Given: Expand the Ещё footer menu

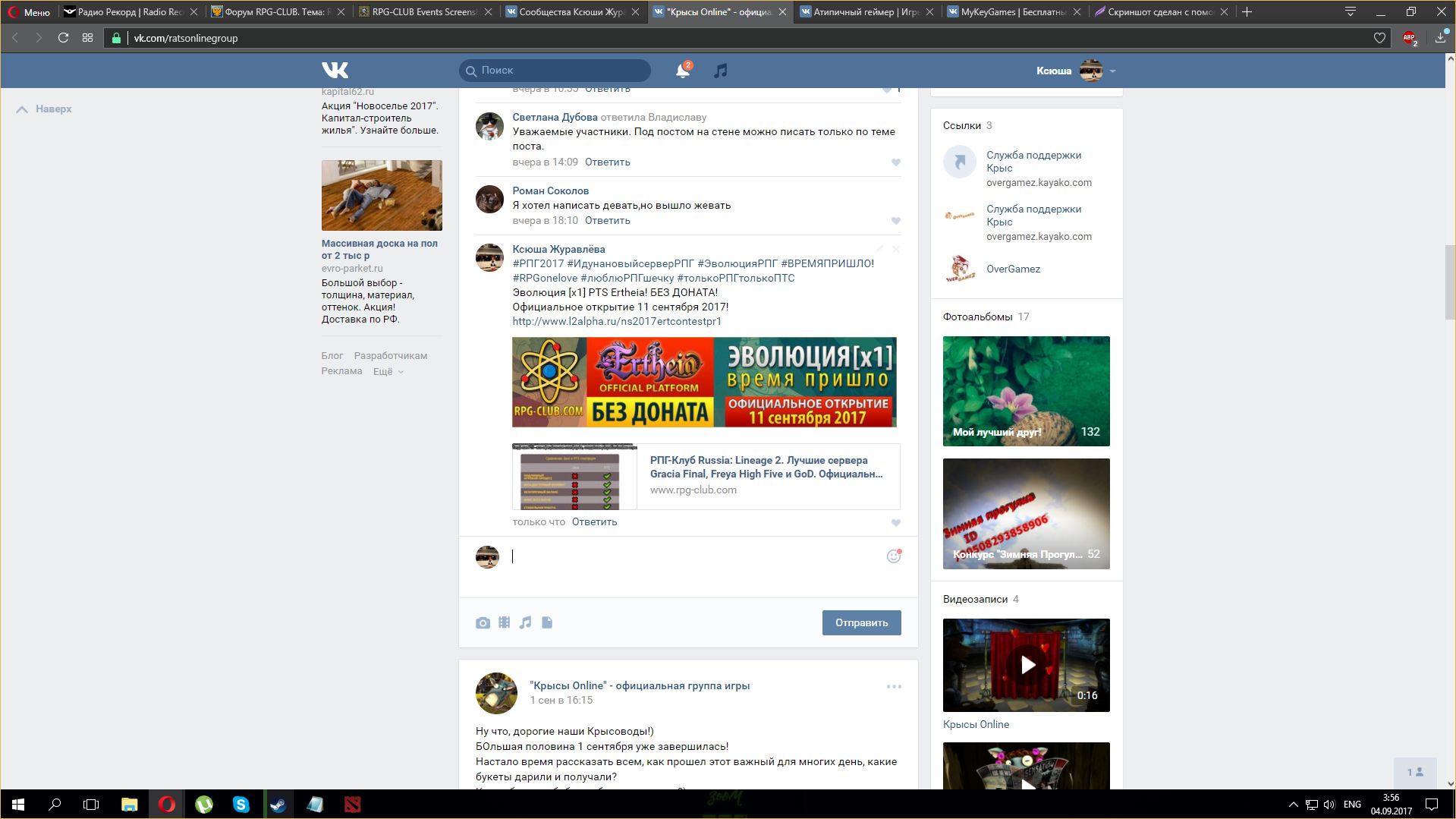Looking at the screenshot, I should (388, 371).
